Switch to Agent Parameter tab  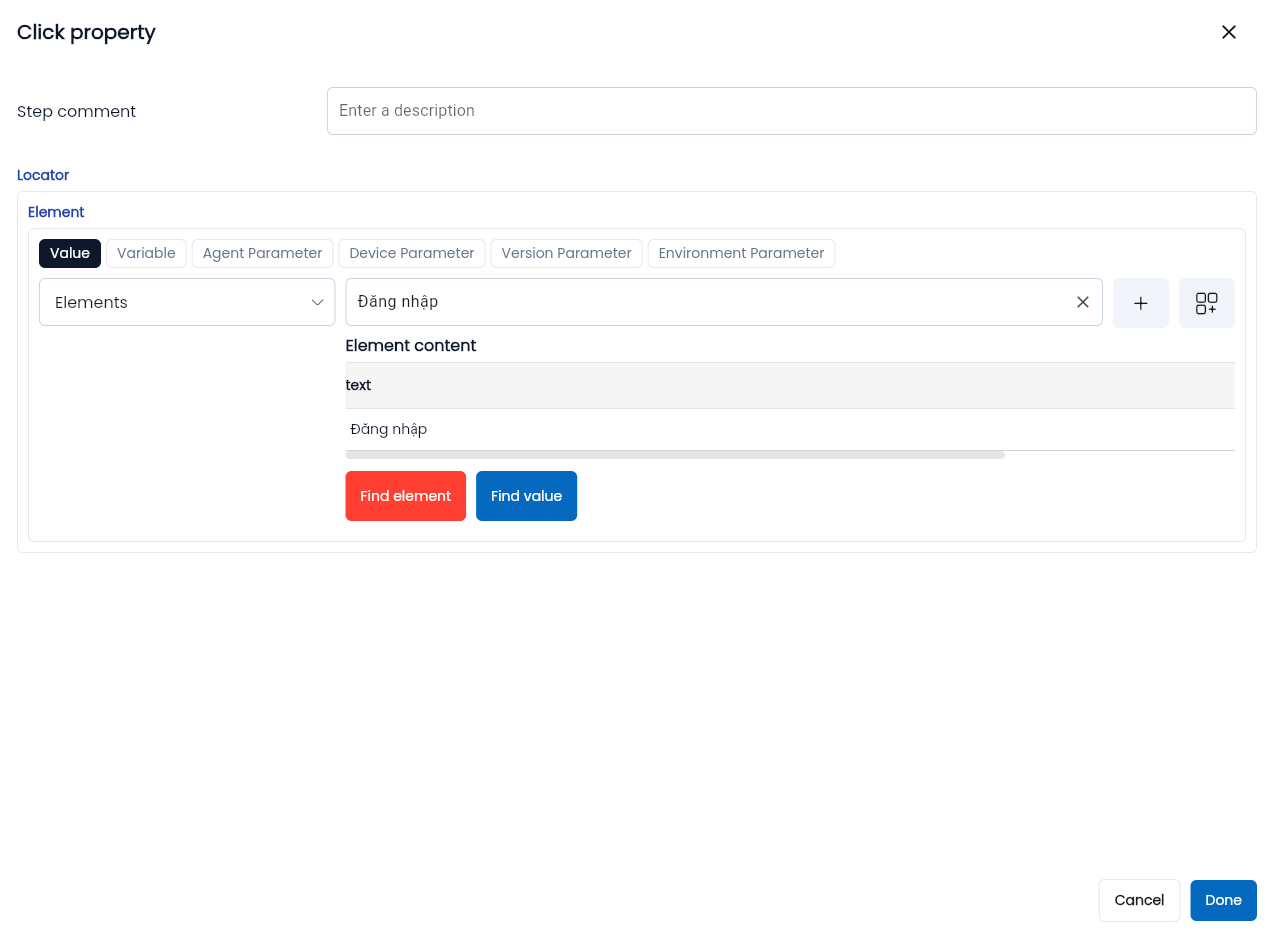(262, 253)
